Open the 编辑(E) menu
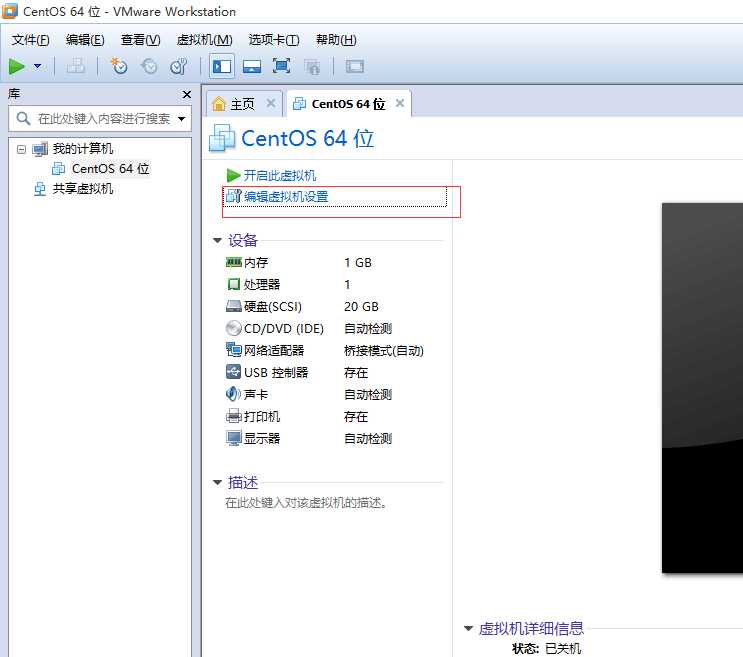This screenshot has height=657, width=743. (x=85, y=40)
